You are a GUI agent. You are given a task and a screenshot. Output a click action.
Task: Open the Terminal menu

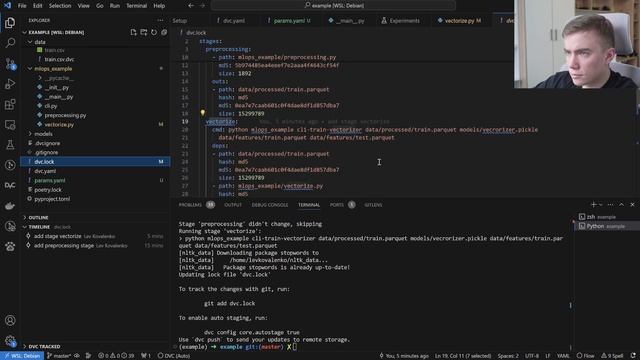click(136, 6)
